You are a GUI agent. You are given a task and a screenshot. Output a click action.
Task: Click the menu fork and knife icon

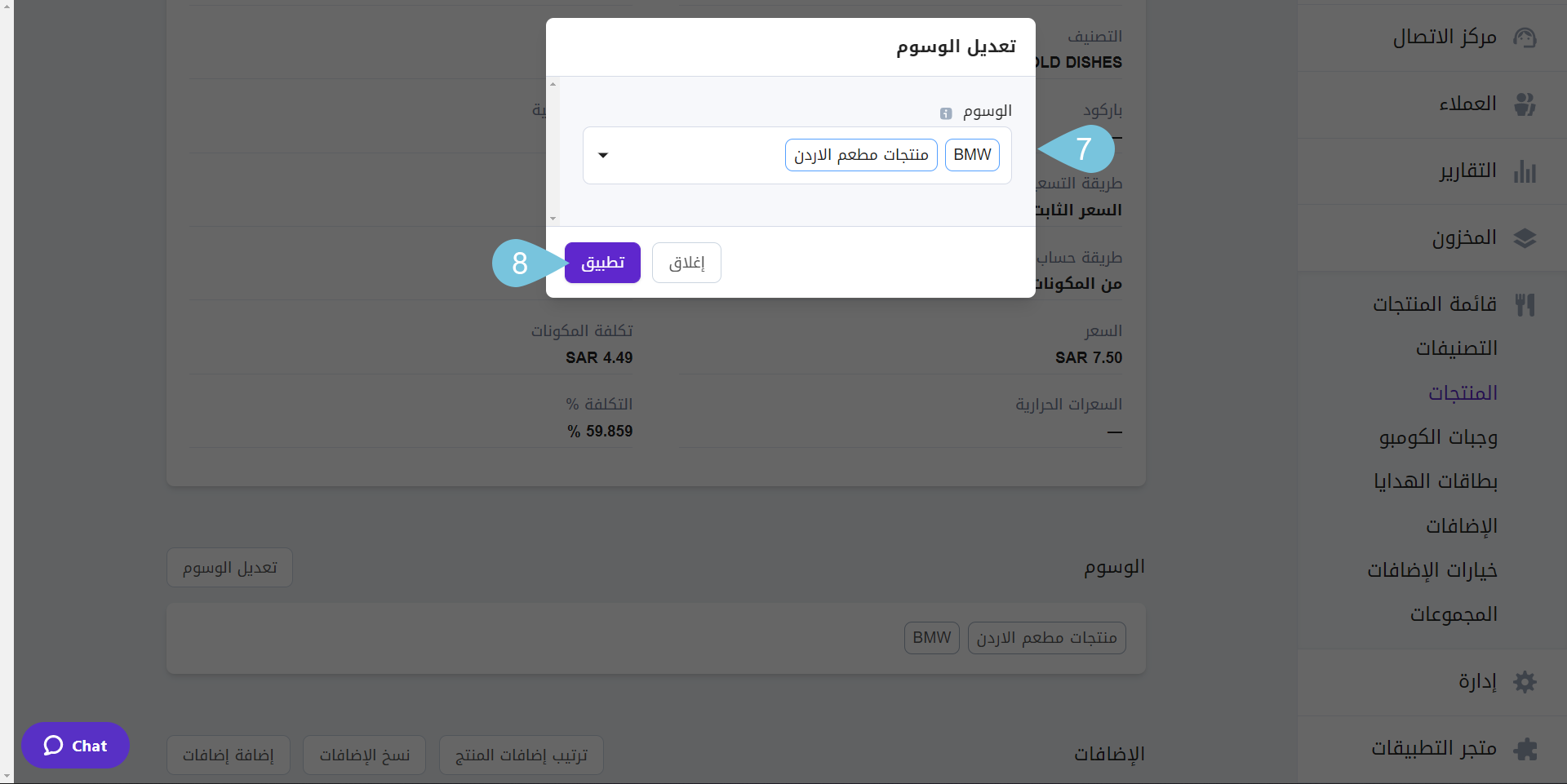1525,305
